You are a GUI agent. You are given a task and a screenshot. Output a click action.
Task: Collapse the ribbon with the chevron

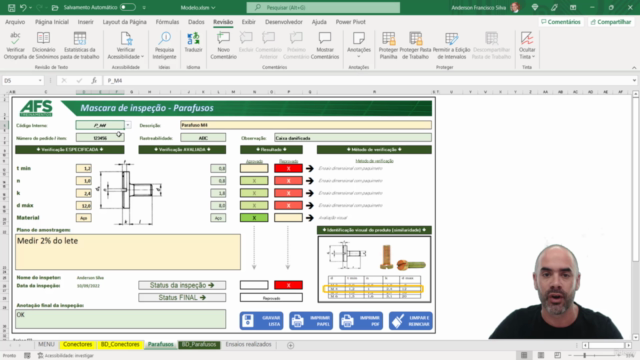coord(634,68)
